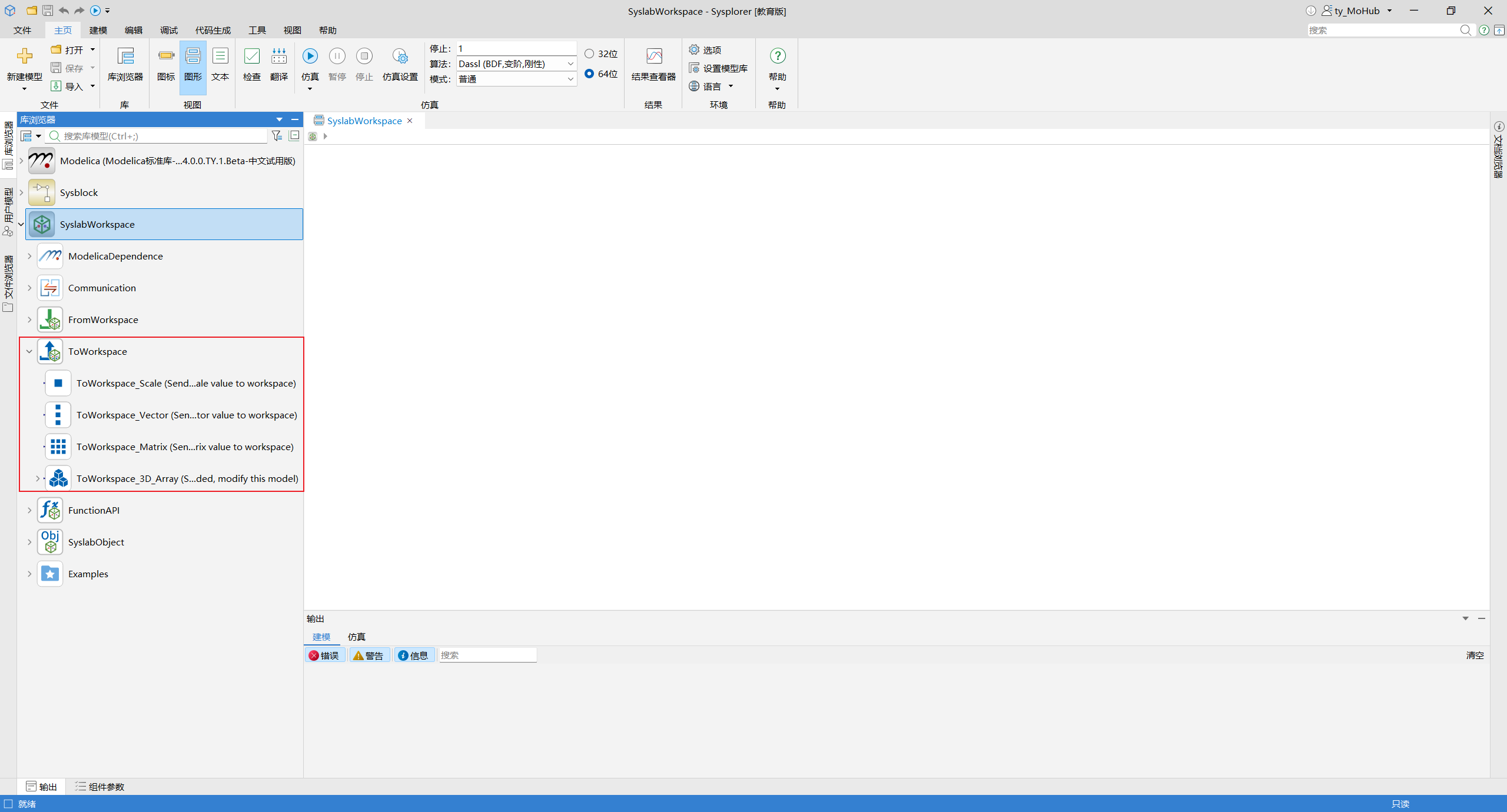Click the redo arrow in title bar
The width and height of the screenshot is (1507, 812).
(x=79, y=11)
